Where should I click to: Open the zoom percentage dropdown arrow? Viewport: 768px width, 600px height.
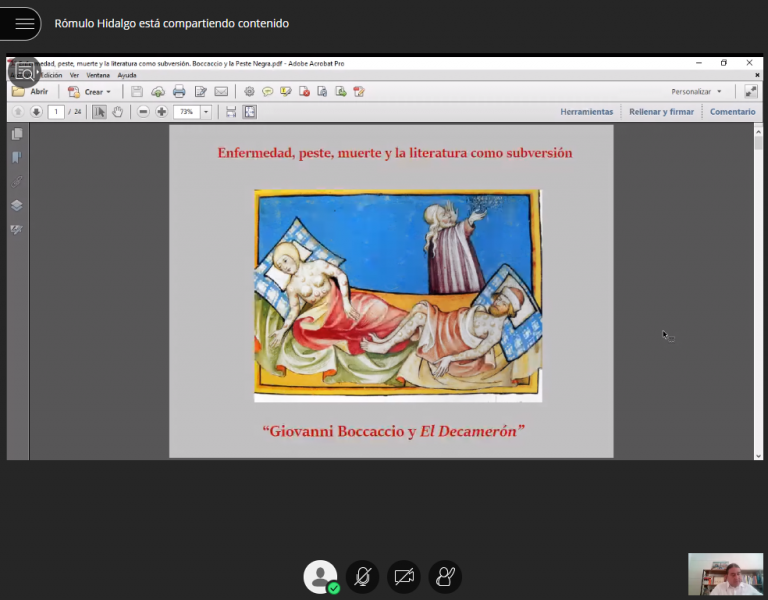tap(206, 112)
